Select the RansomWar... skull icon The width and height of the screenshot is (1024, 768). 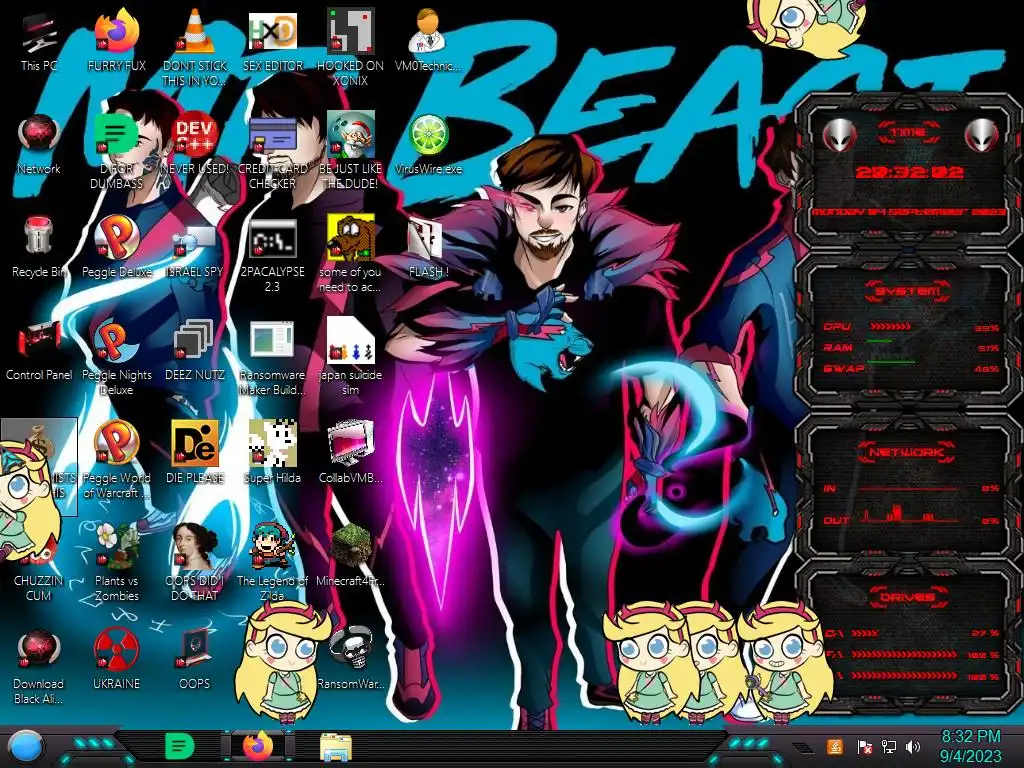tap(350, 660)
